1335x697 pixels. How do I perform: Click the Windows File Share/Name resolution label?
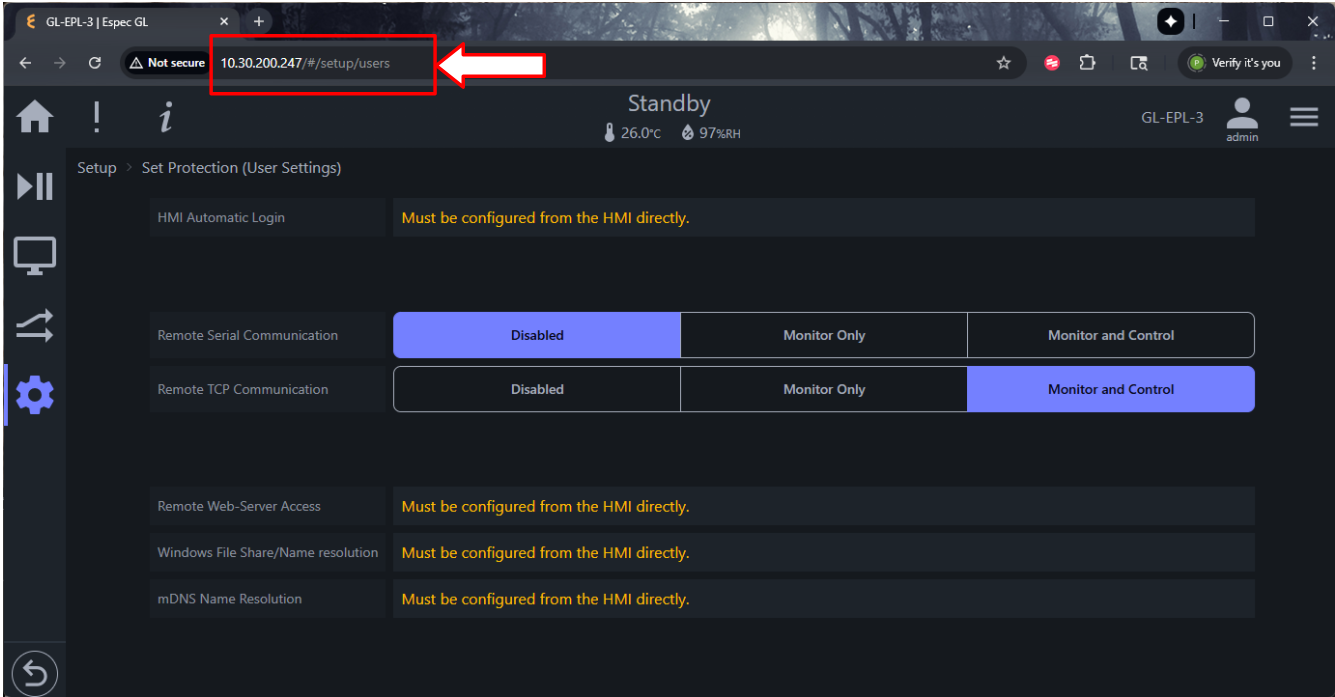click(x=268, y=553)
